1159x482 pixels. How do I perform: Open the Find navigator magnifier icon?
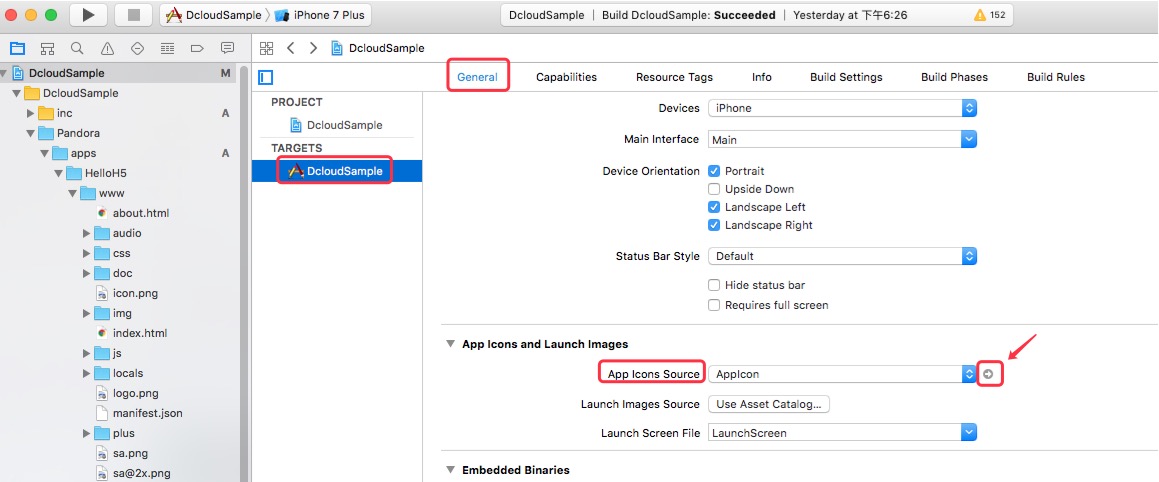(77, 49)
